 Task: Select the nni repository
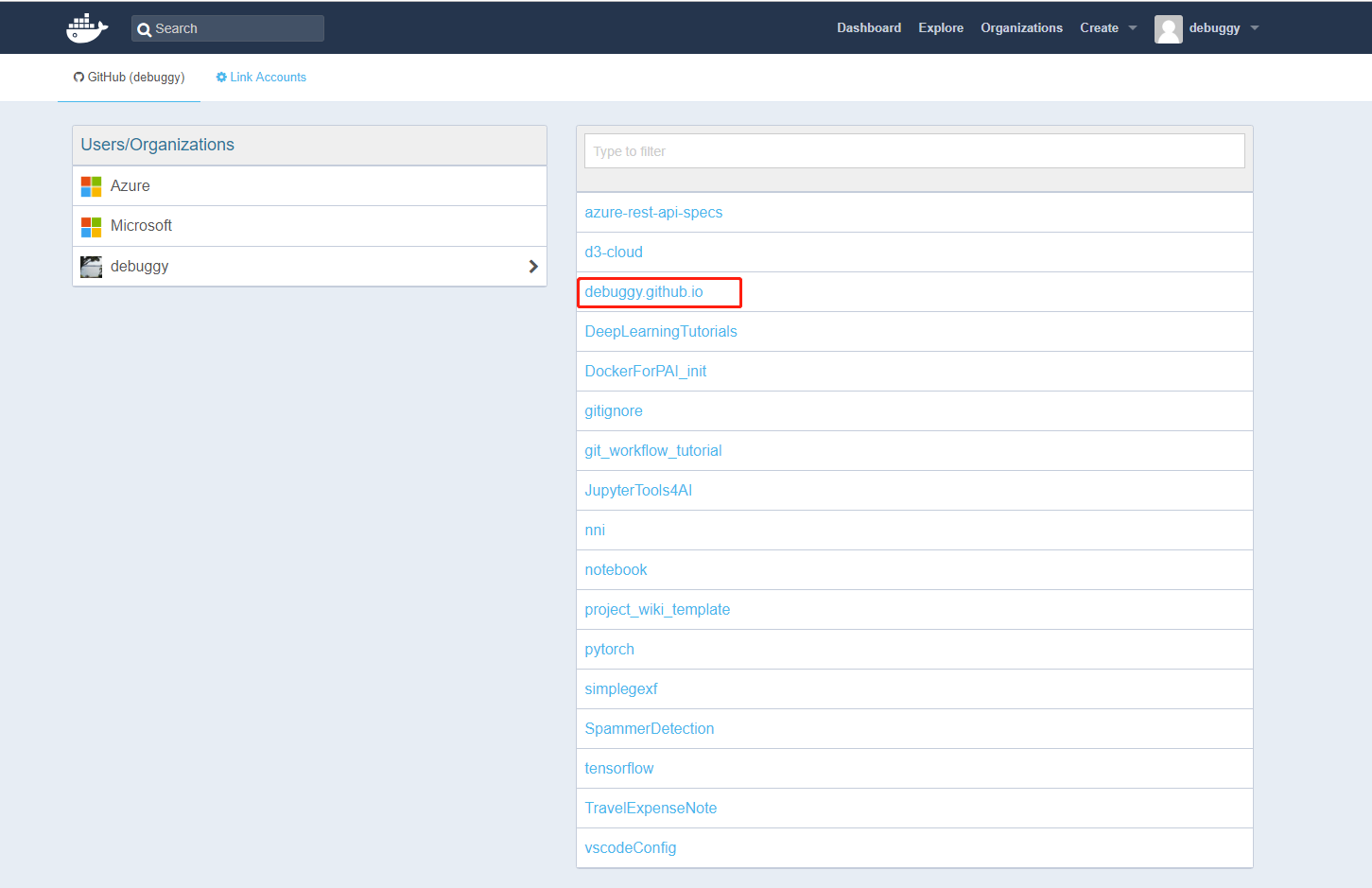(595, 531)
